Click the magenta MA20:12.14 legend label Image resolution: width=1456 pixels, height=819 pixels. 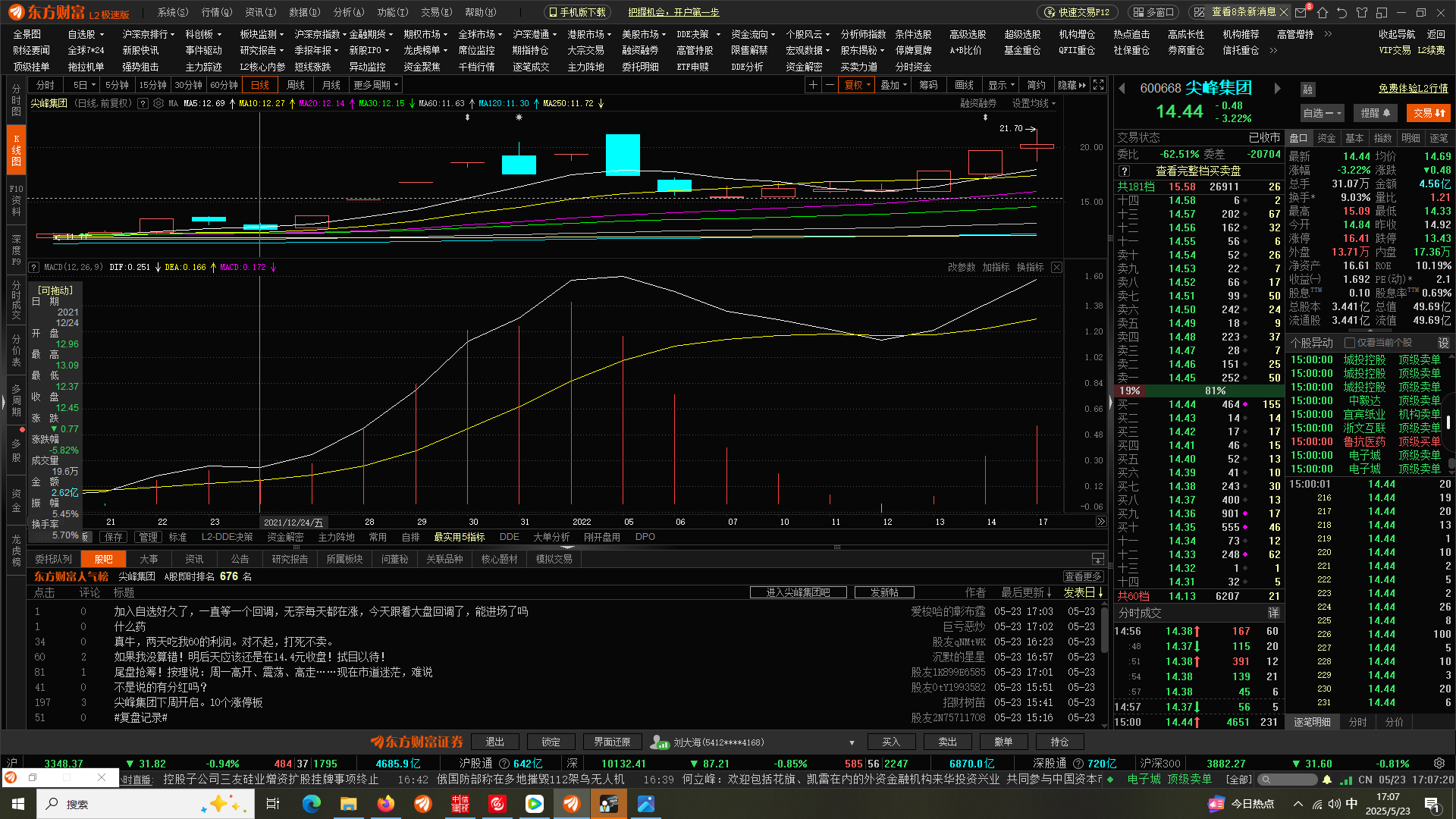(x=322, y=104)
